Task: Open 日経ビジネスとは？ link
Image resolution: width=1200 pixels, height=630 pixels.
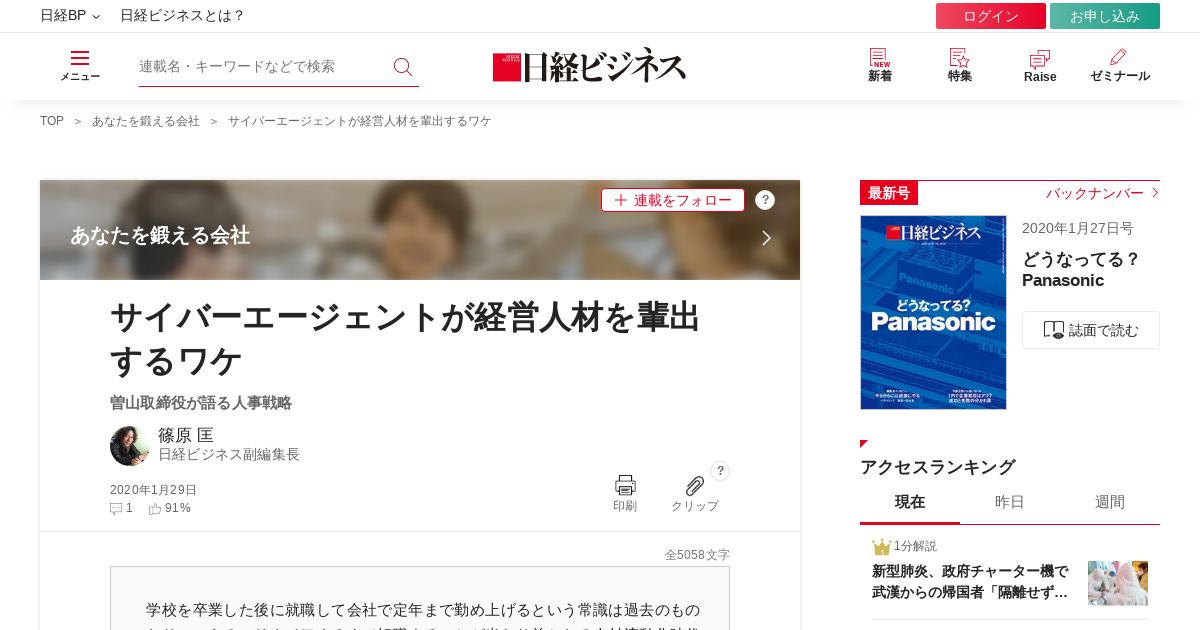Action: [183, 16]
